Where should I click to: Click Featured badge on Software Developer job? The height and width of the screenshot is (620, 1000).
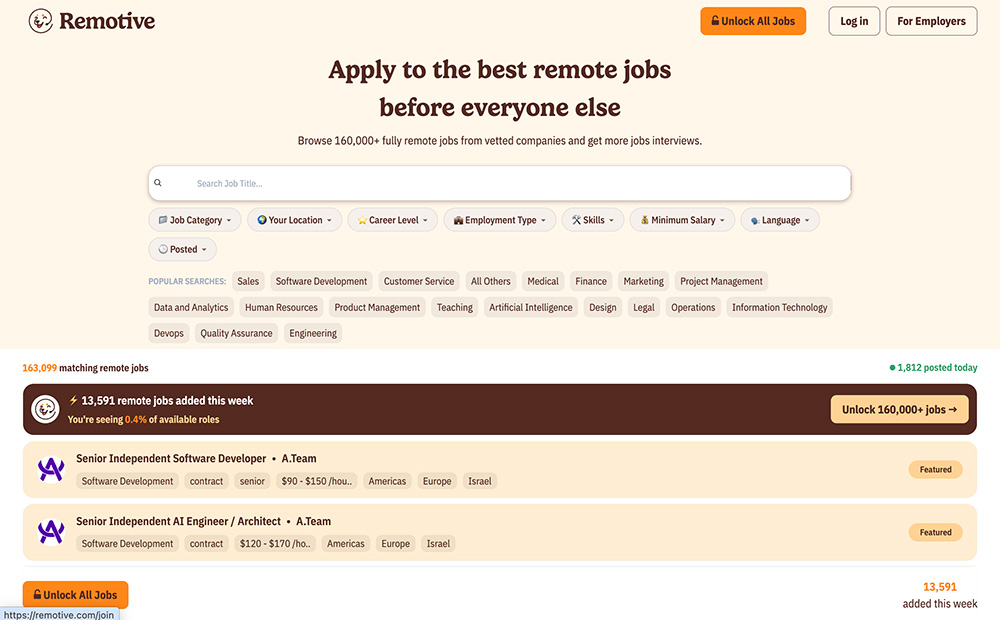(x=936, y=469)
